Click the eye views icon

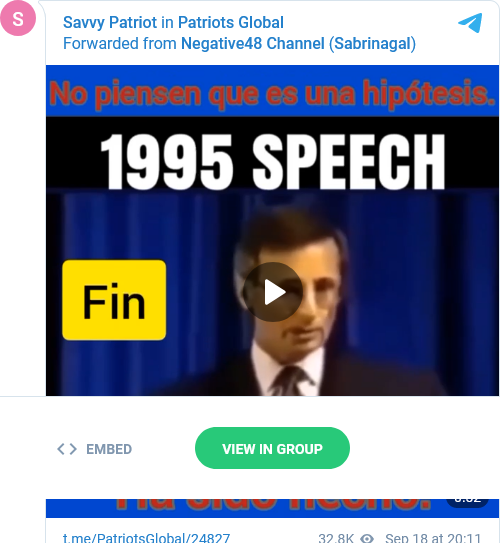[x=367, y=538]
